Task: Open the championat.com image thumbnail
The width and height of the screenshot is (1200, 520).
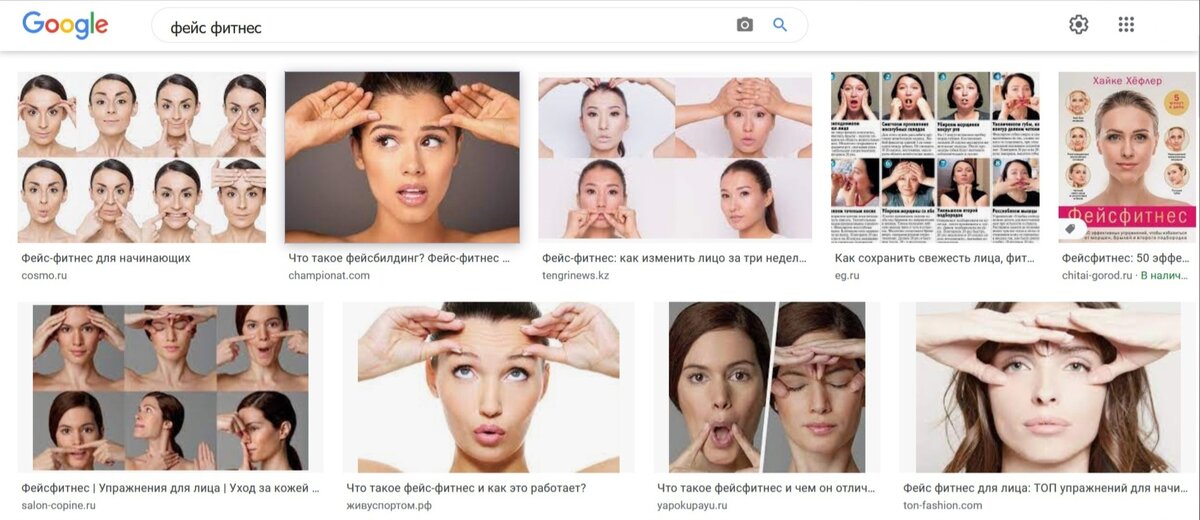Action: 402,157
